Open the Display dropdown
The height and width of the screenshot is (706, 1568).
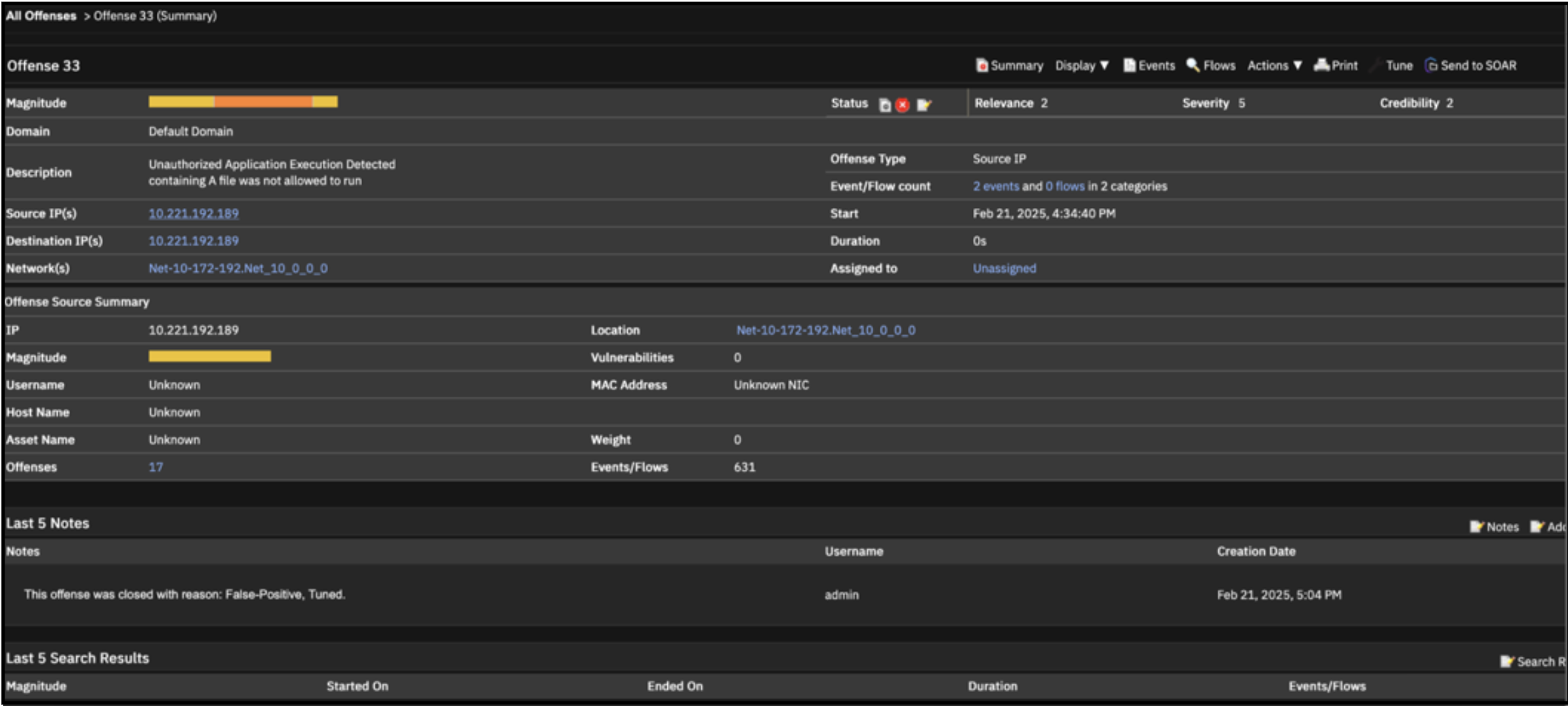tap(1081, 66)
